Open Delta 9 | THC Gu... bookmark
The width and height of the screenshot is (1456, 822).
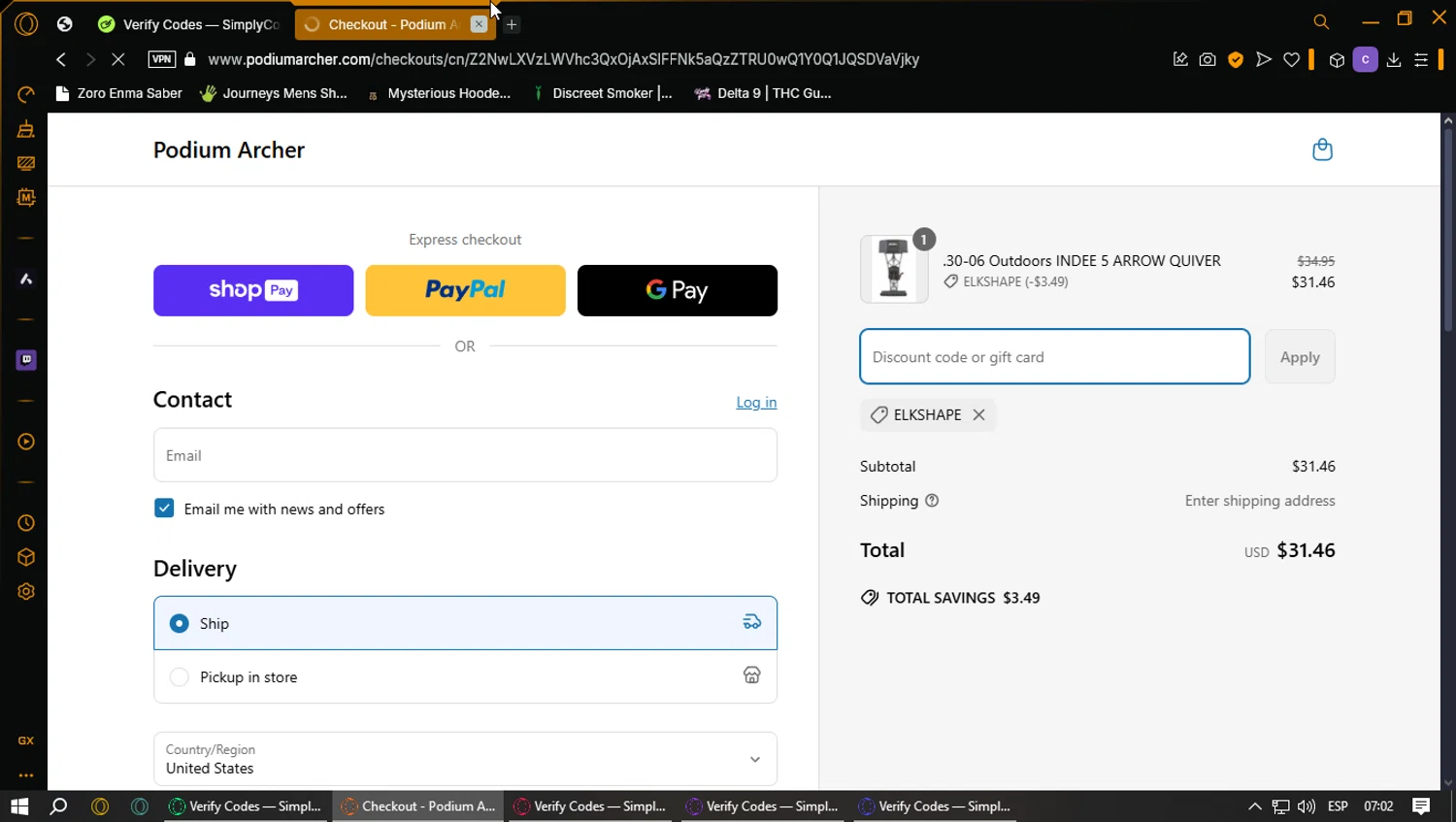coord(763,93)
